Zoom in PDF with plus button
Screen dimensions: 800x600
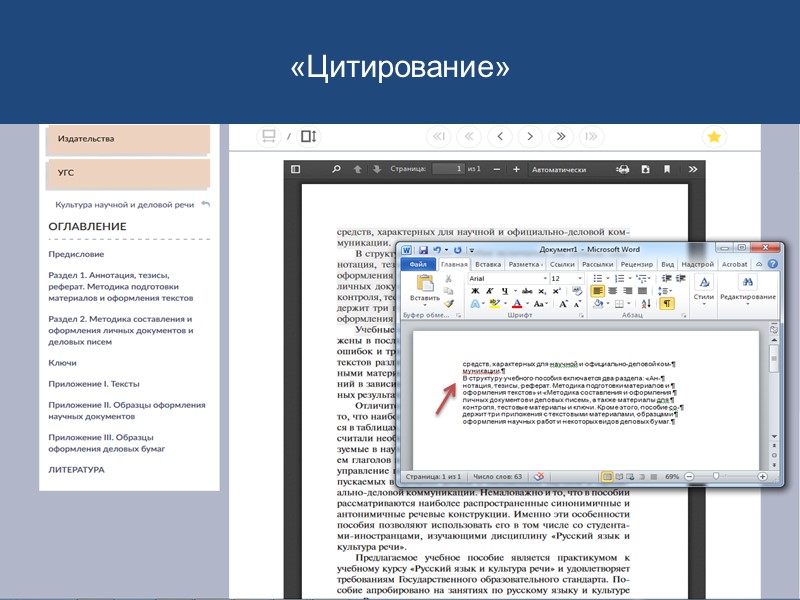516,169
